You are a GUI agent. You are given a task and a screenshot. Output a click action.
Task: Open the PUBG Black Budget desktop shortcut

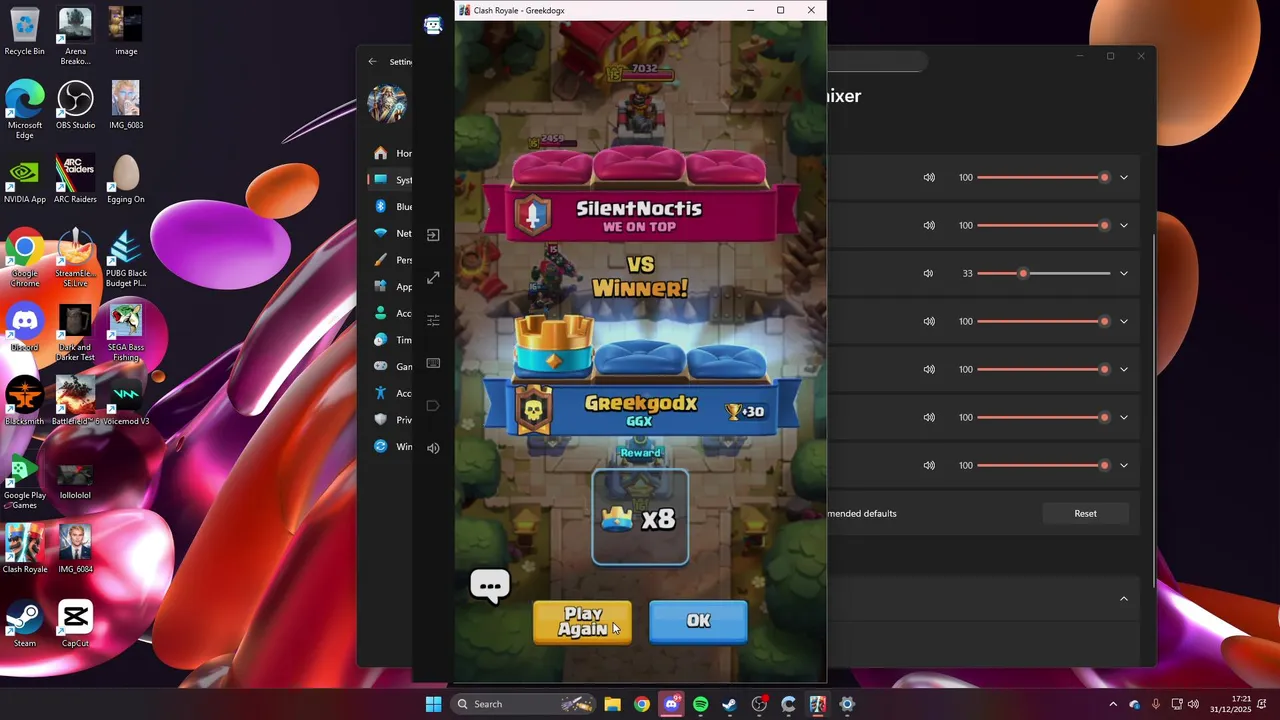point(126,257)
